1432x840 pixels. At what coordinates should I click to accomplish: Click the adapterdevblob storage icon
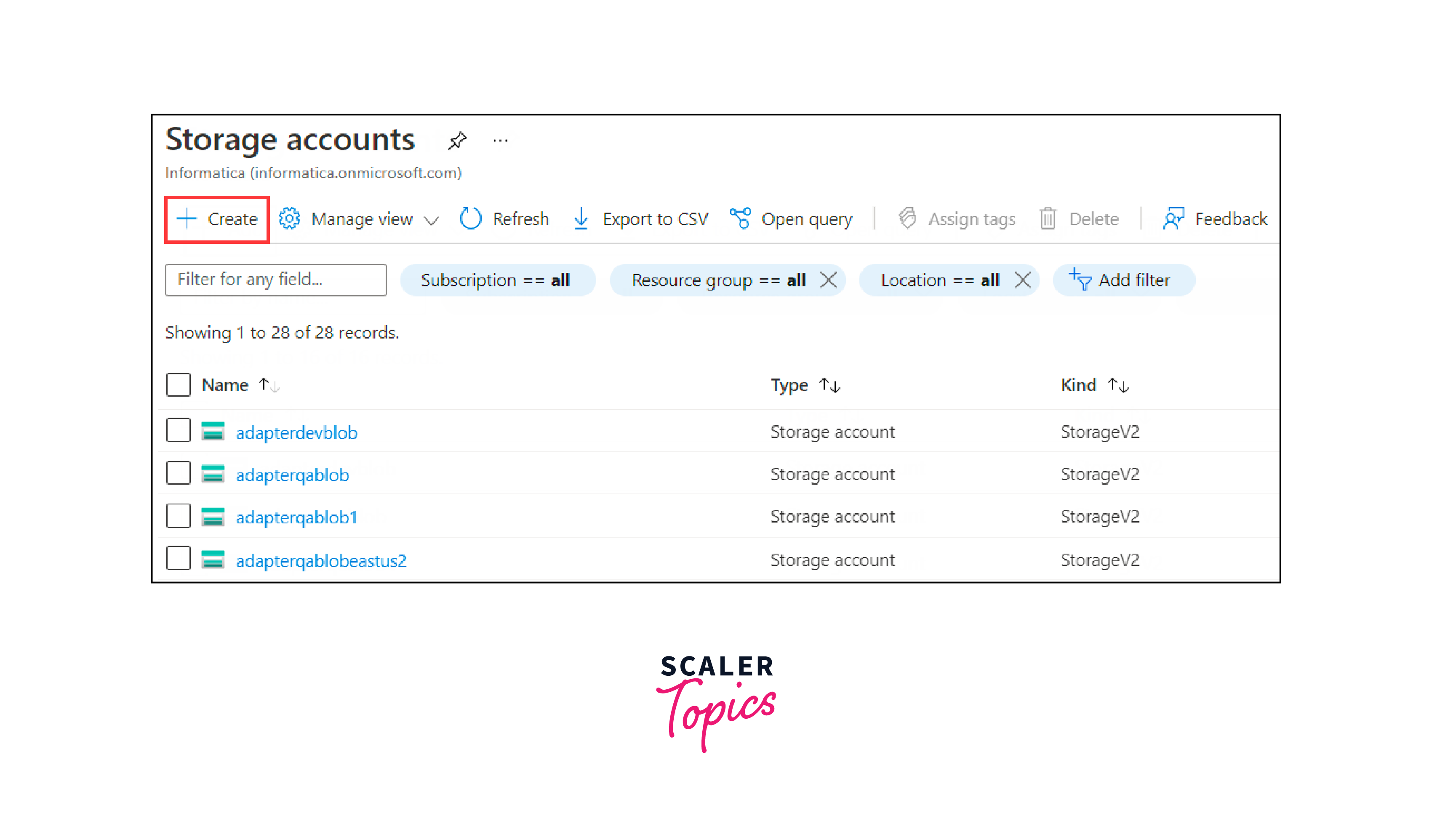(213, 431)
